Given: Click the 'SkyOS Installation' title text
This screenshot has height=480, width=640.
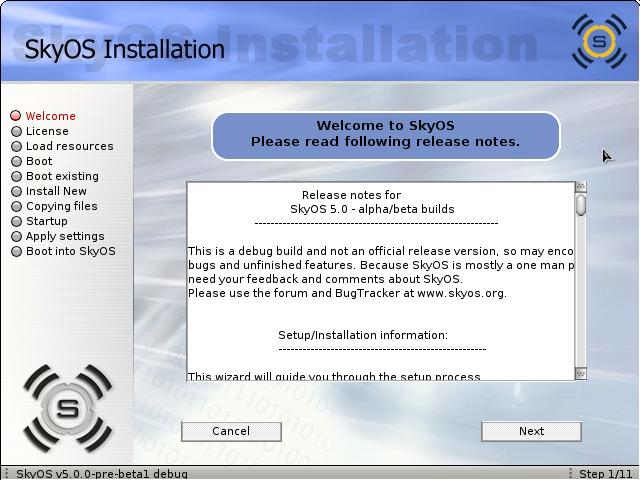Looking at the screenshot, I should [124, 49].
